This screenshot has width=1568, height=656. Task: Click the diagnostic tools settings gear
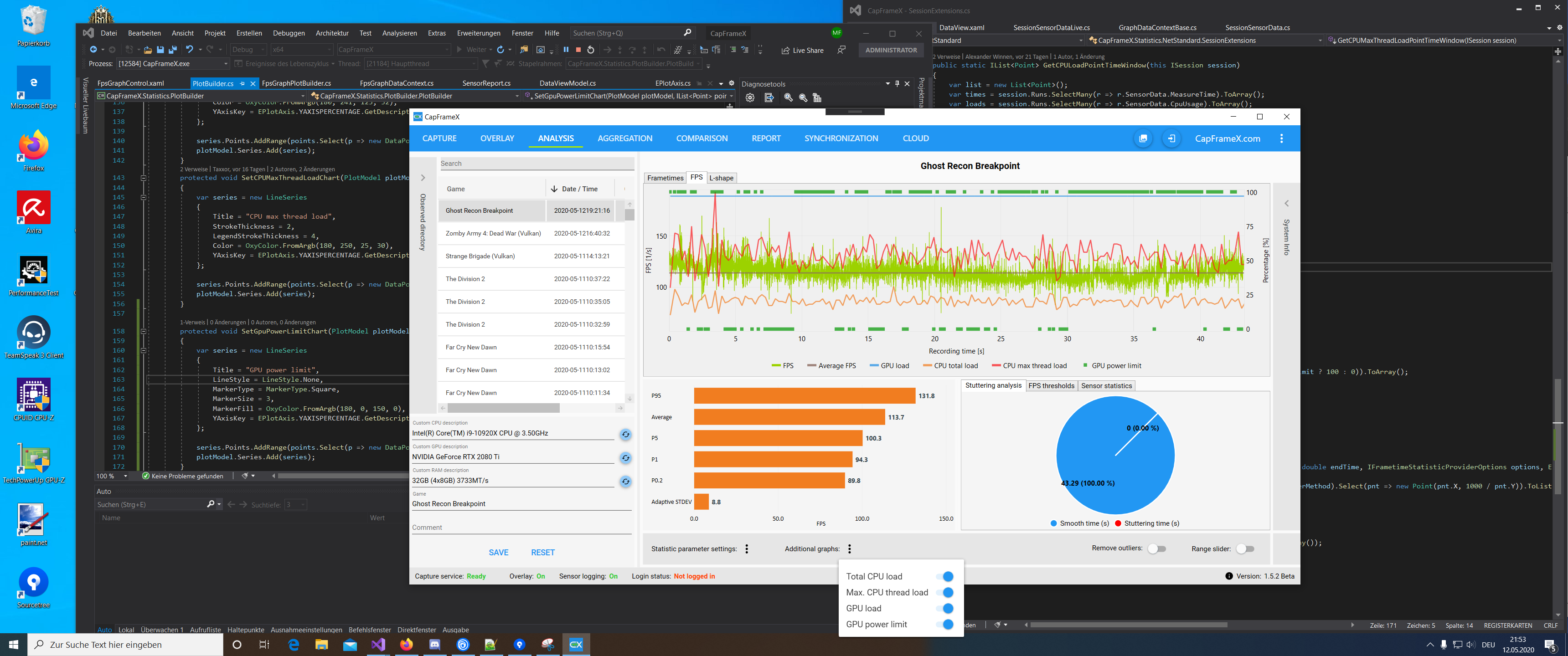pyautogui.click(x=750, y=98)
